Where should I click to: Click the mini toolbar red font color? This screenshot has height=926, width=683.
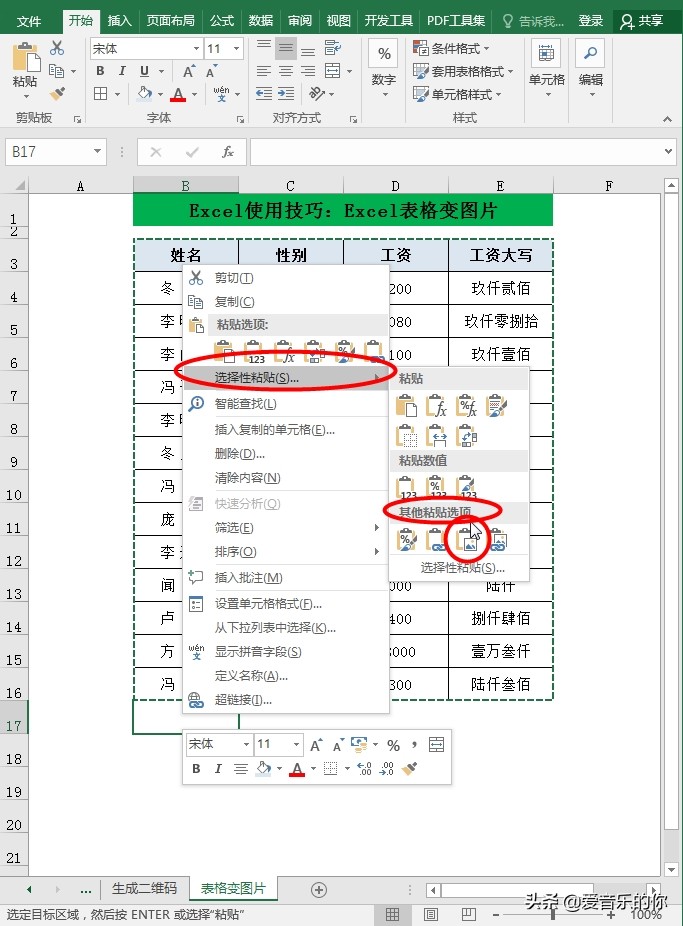click(298, 769)
